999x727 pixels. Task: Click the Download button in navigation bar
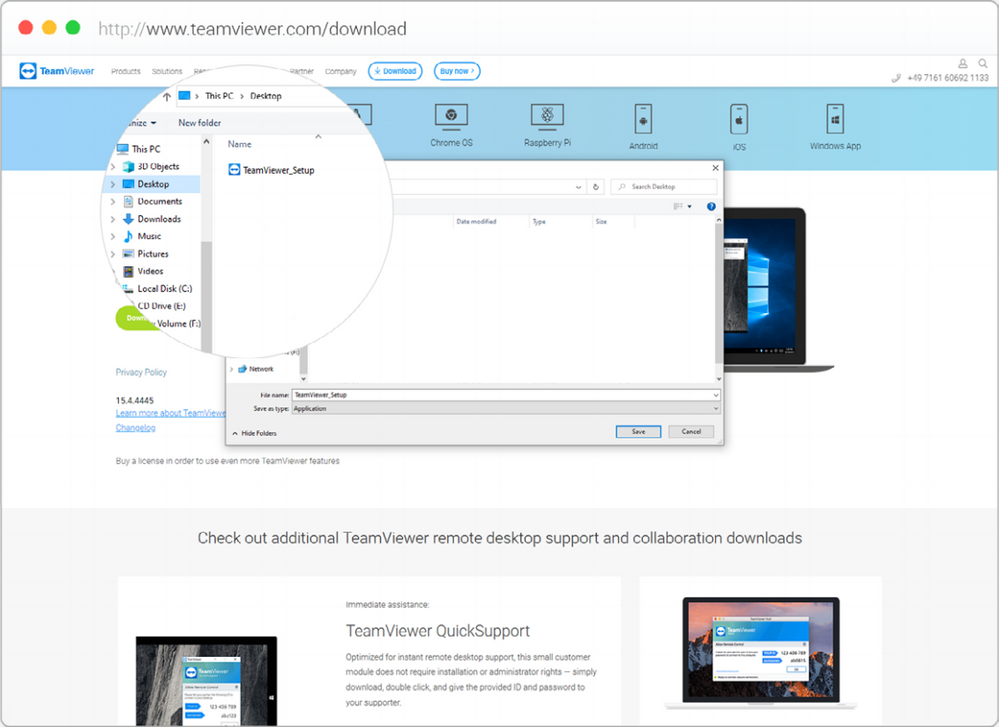point(395,71)
